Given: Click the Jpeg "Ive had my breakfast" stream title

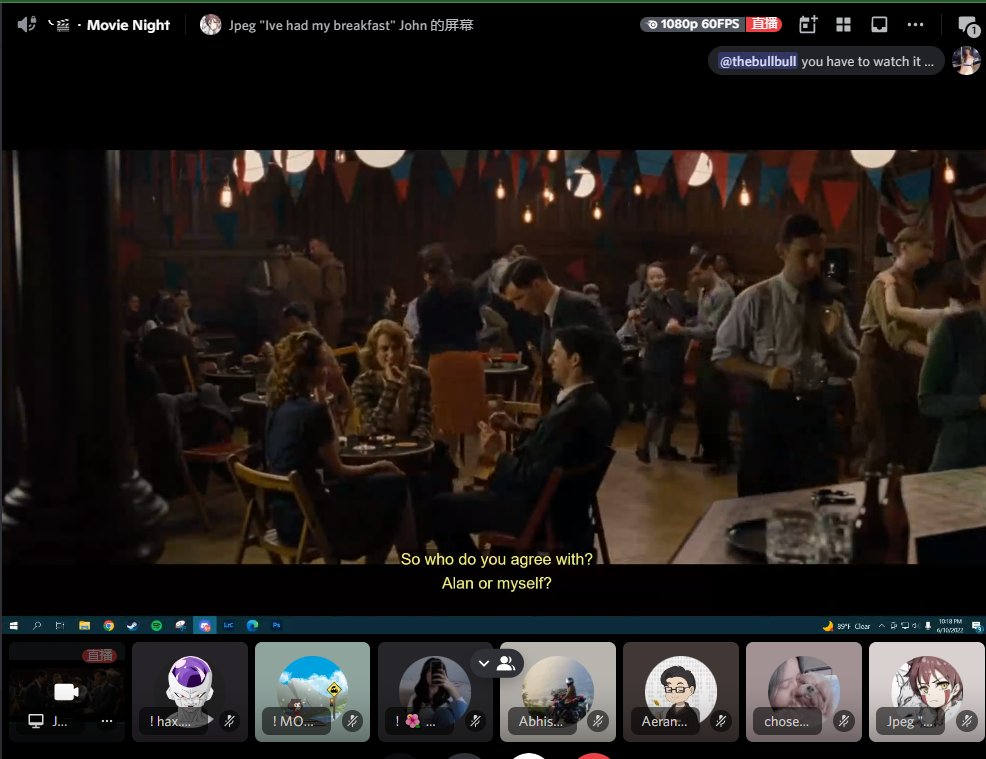Looking at the screenshot, I should 351,25.
